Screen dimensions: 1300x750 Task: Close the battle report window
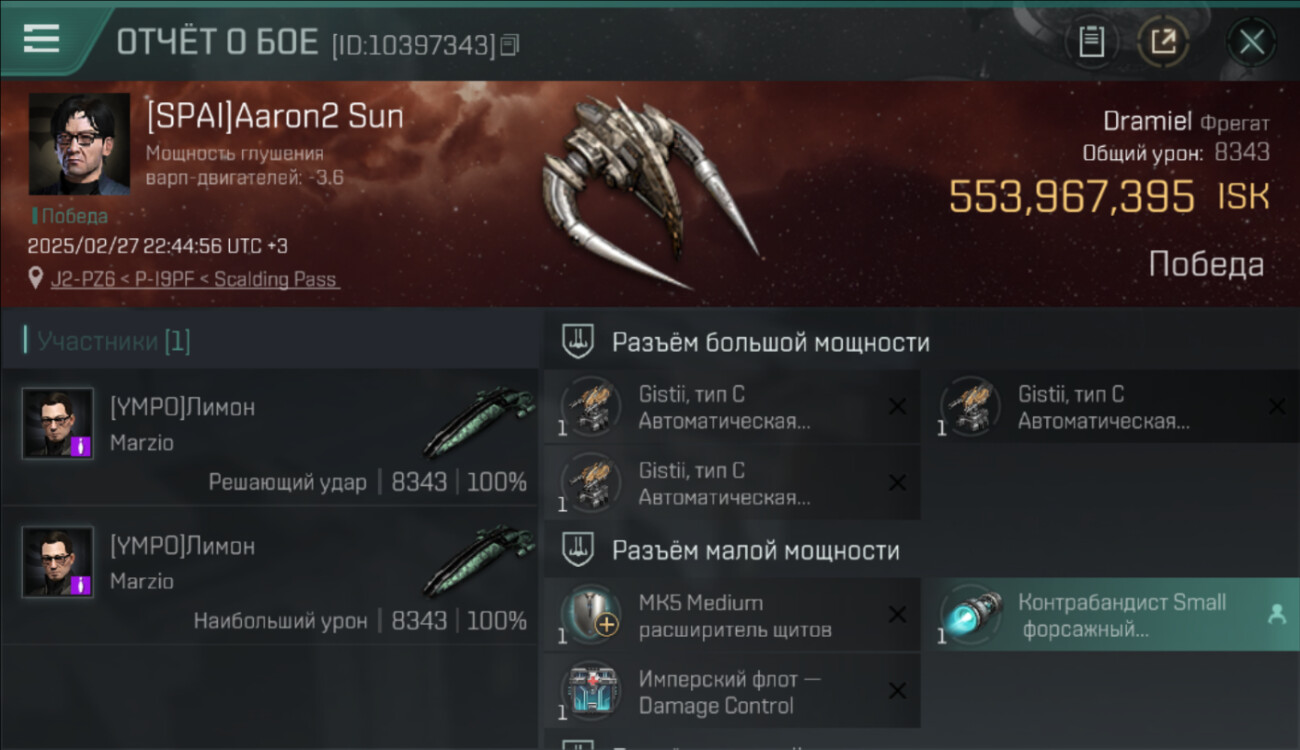1251,42
